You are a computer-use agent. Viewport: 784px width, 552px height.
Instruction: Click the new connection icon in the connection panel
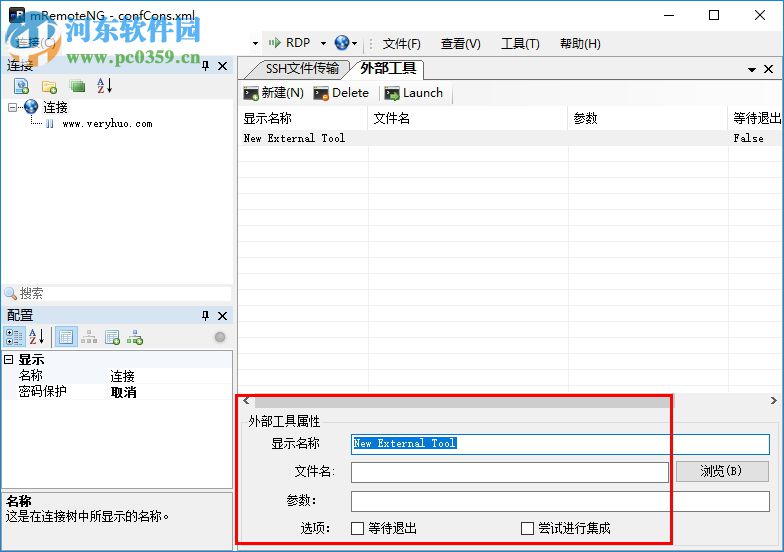tap(22, 86)
